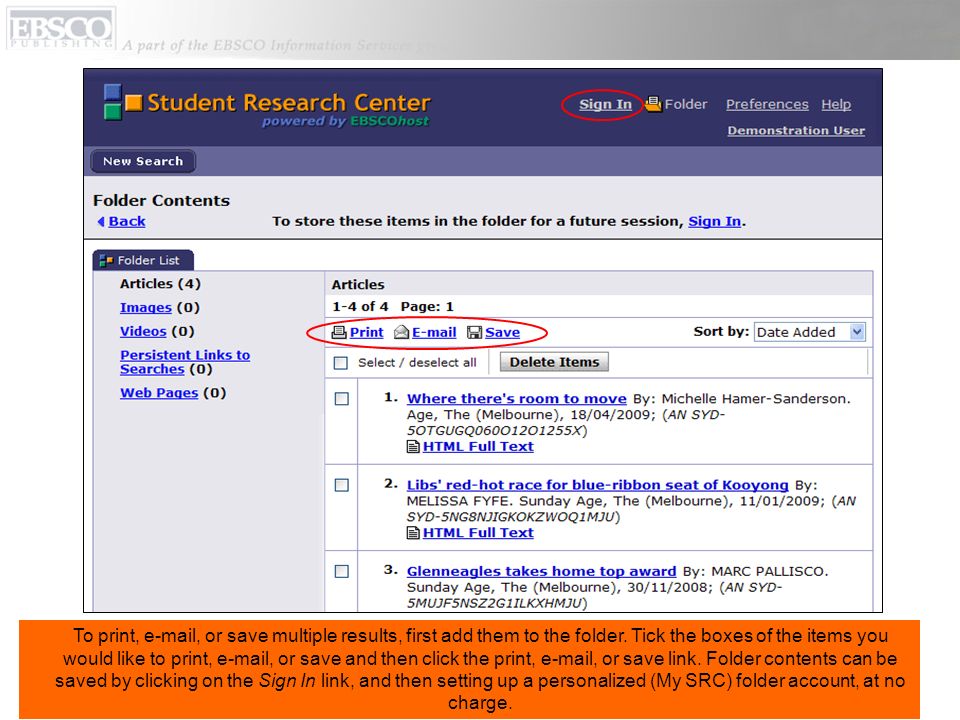
Task: Click the Save link
Action: [502, 332]
